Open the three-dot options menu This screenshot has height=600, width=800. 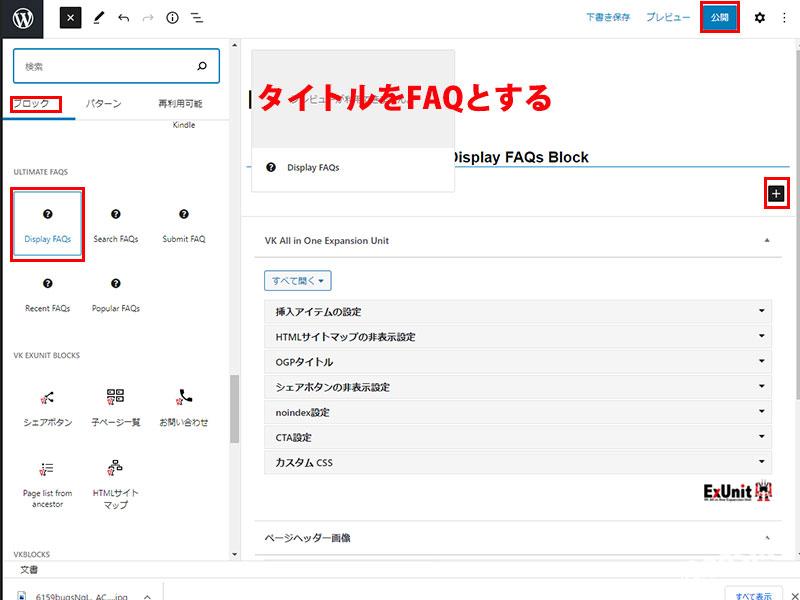pyautogui.click(x=783, y=18)
